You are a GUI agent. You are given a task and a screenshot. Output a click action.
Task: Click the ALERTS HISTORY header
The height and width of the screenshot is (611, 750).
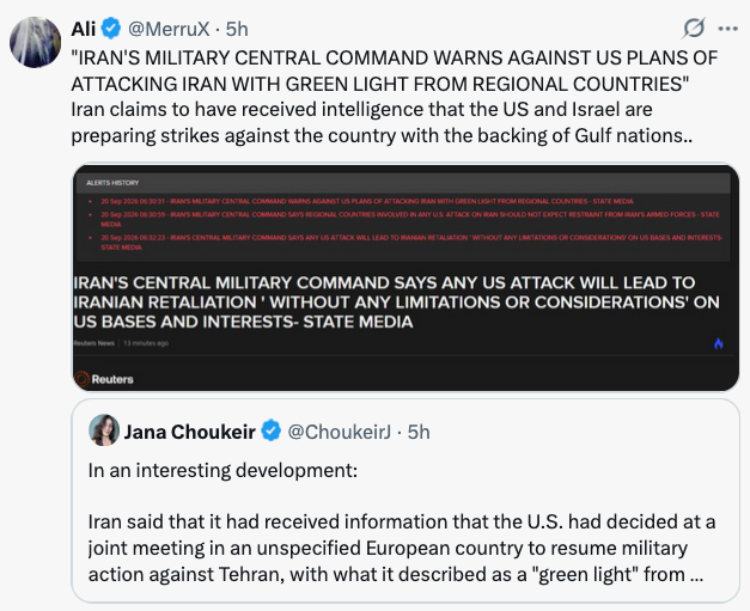click(x=112, y=183)
